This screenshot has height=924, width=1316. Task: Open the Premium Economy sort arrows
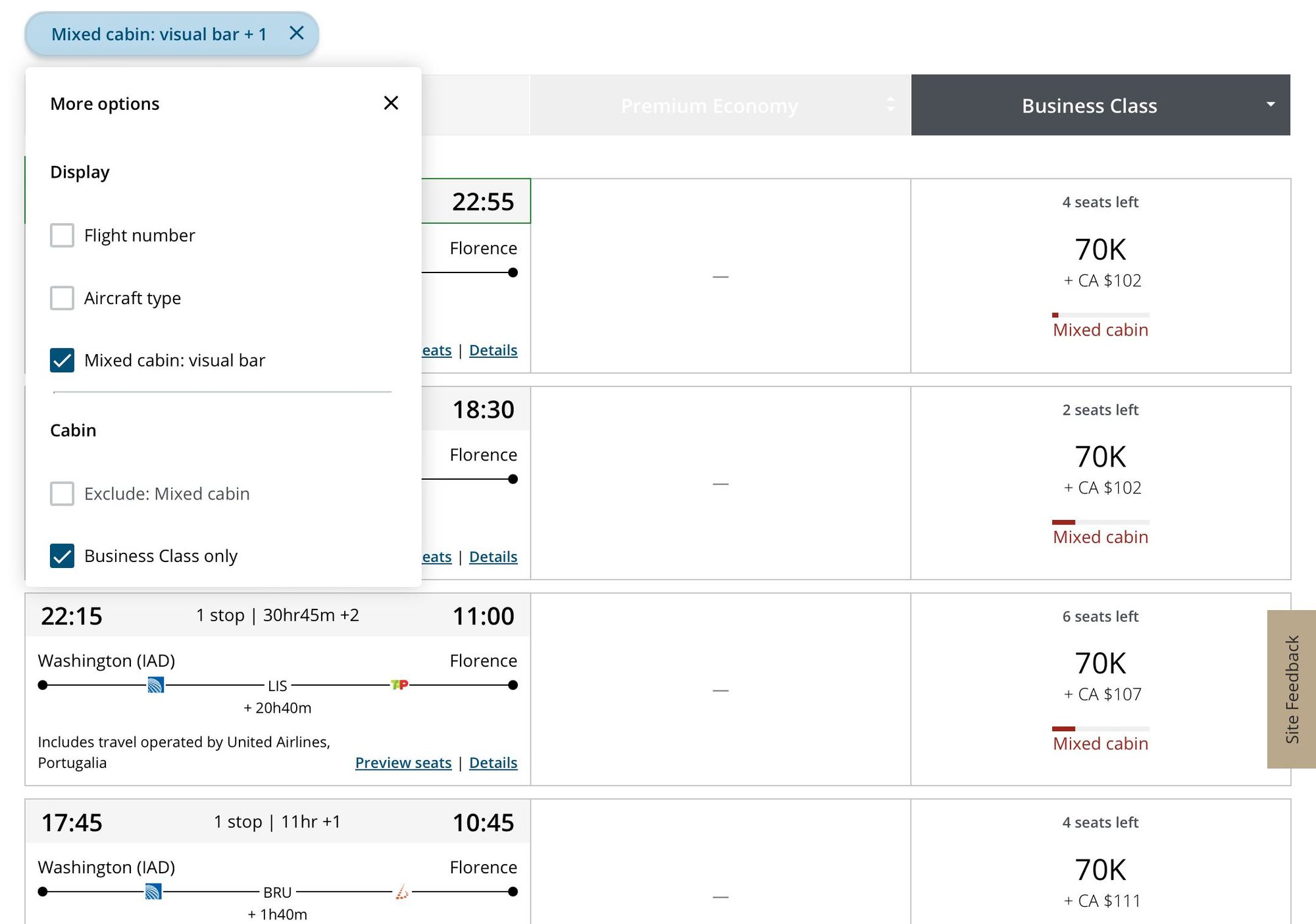[x=890, y=105]
